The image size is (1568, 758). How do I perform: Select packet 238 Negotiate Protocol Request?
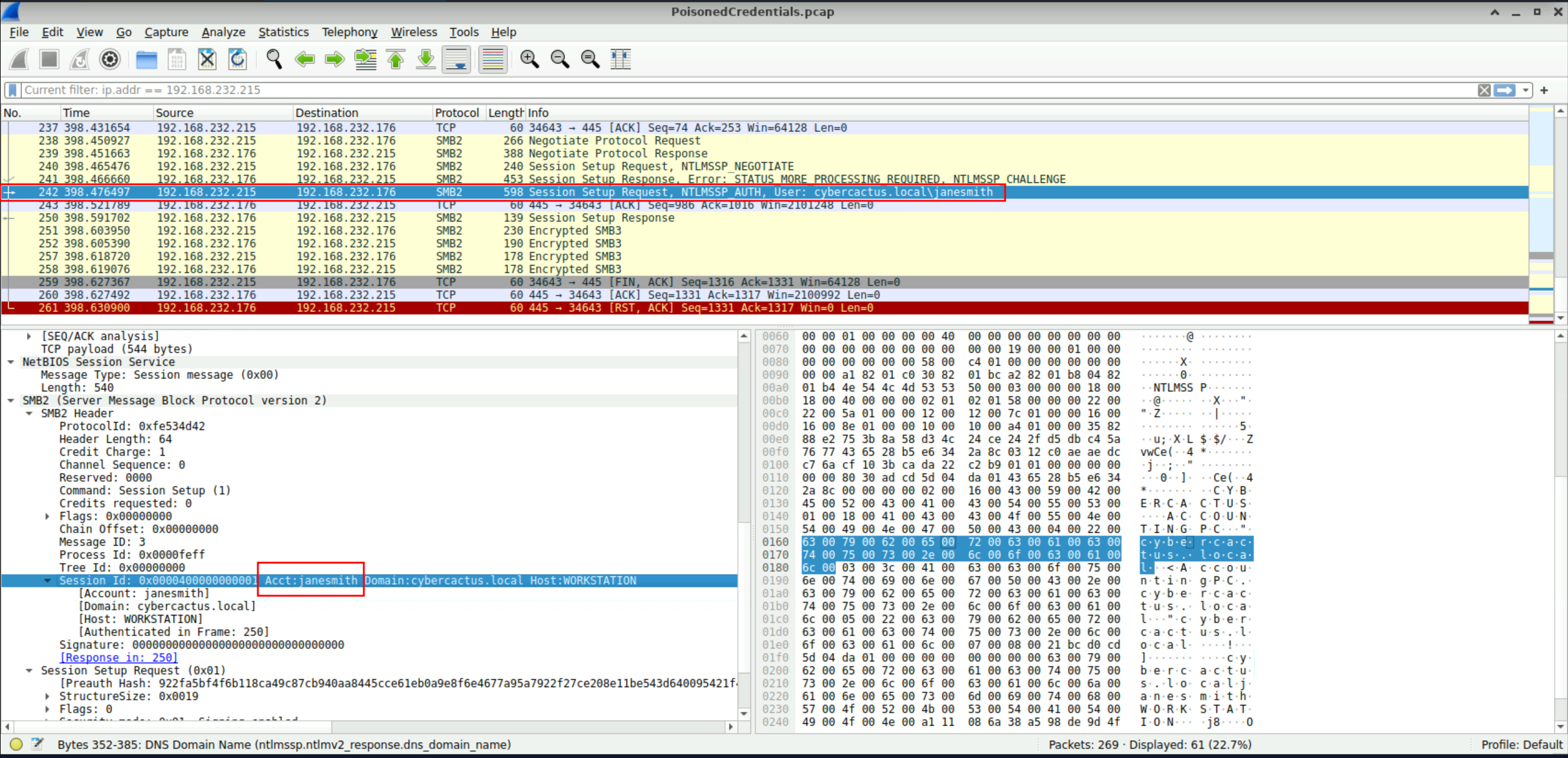764,141
